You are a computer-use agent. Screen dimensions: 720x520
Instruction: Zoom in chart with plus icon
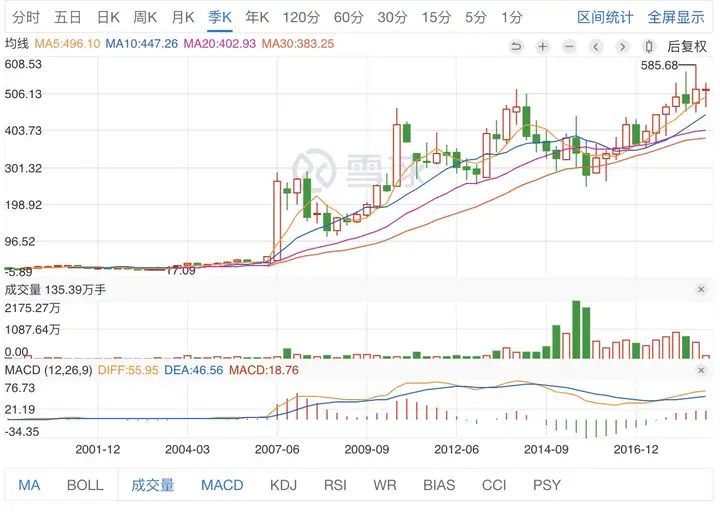(543, 46)
